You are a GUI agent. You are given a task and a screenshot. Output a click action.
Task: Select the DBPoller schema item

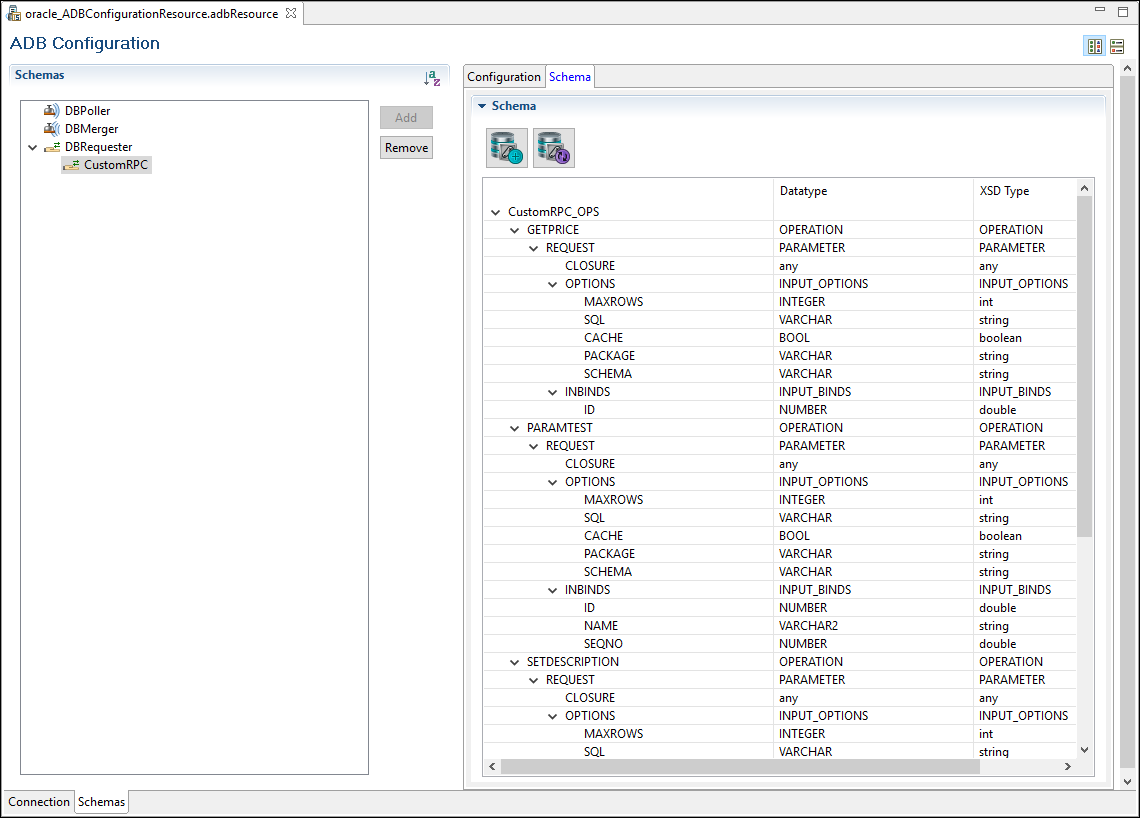(x=87, y=111)
